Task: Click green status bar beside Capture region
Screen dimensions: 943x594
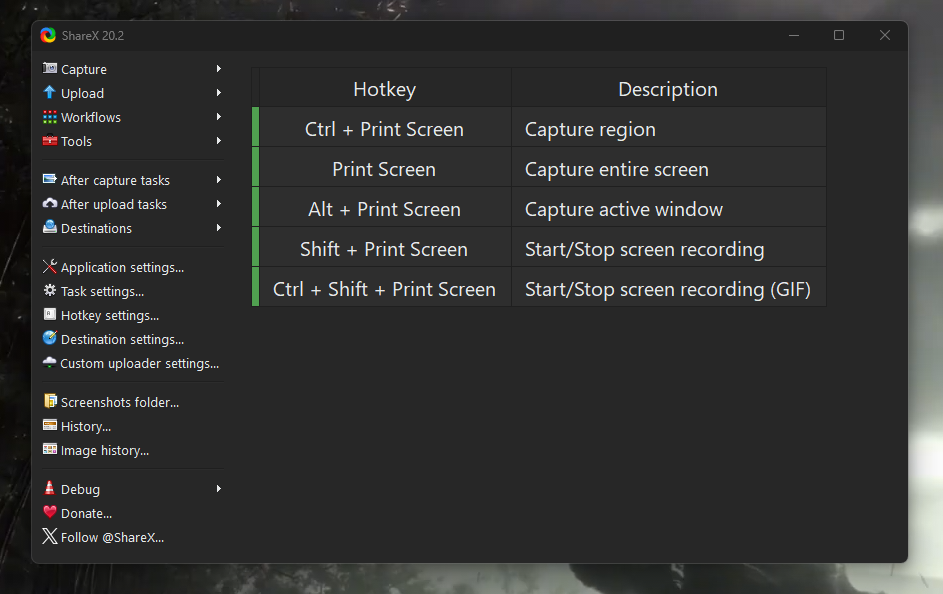Action: tap(256, 127)
